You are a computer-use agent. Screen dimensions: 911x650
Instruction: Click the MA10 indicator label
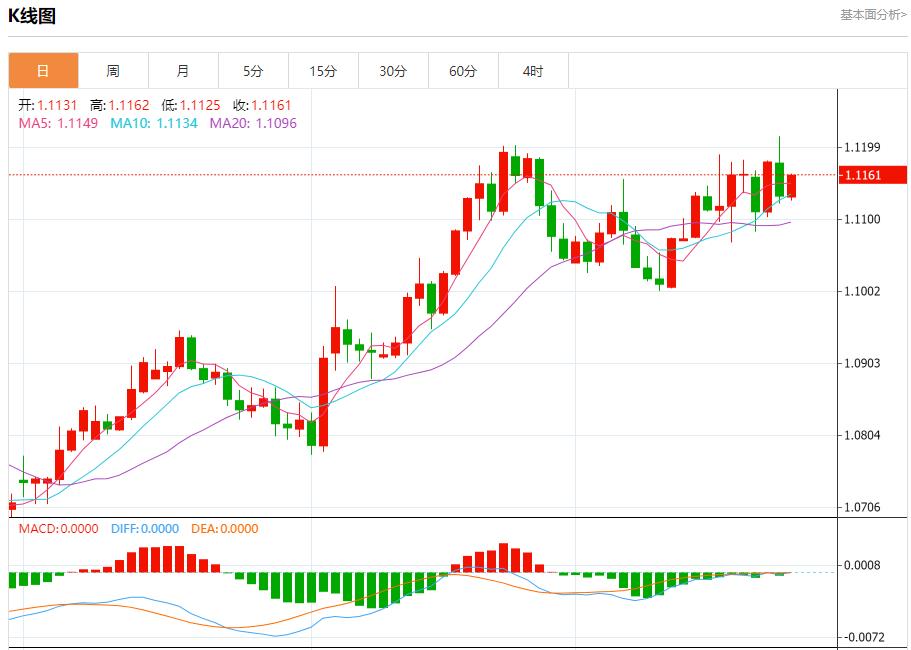[153, 123]
